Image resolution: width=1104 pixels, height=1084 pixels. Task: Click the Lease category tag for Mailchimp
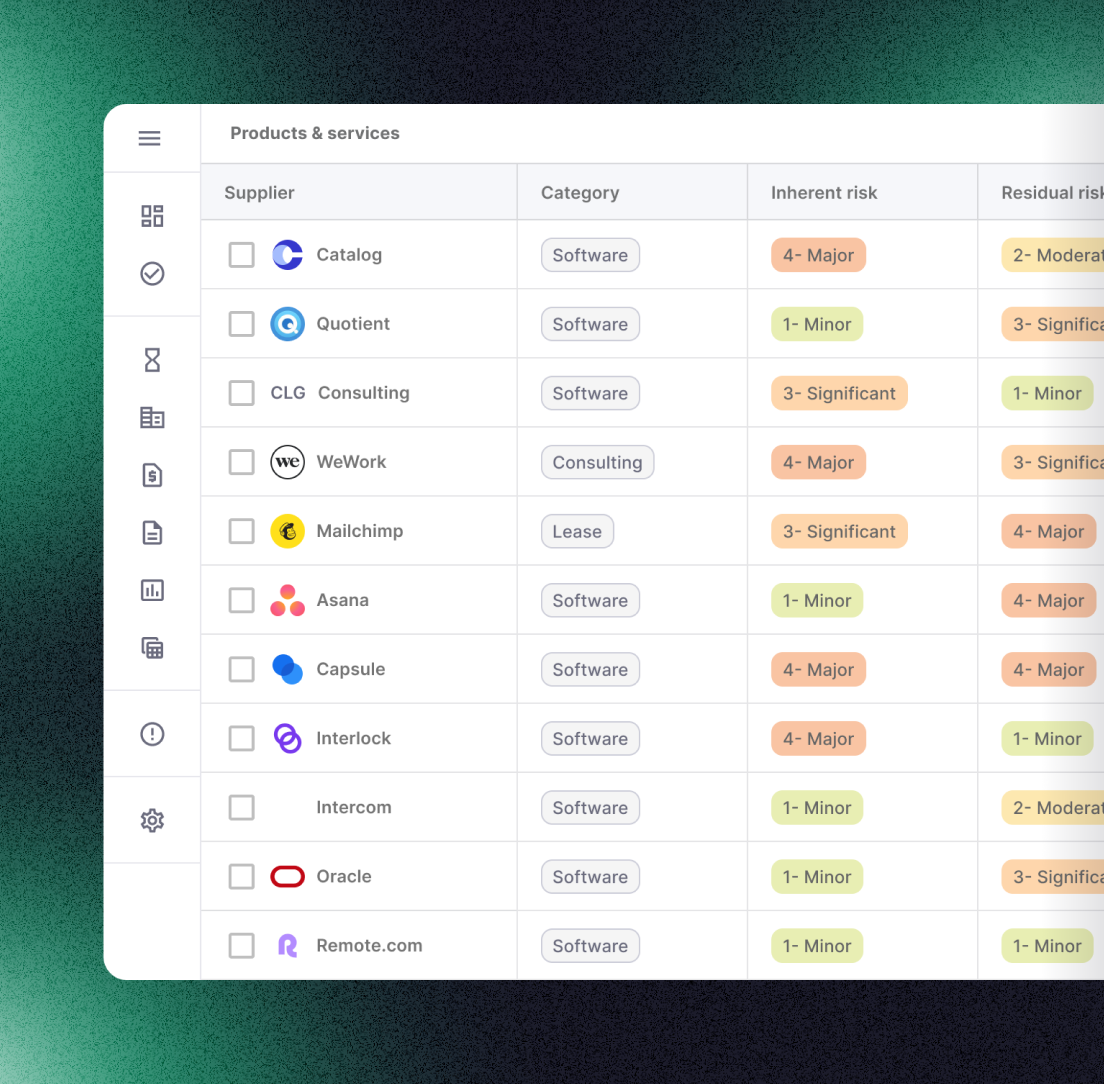(x=577, y=531)
